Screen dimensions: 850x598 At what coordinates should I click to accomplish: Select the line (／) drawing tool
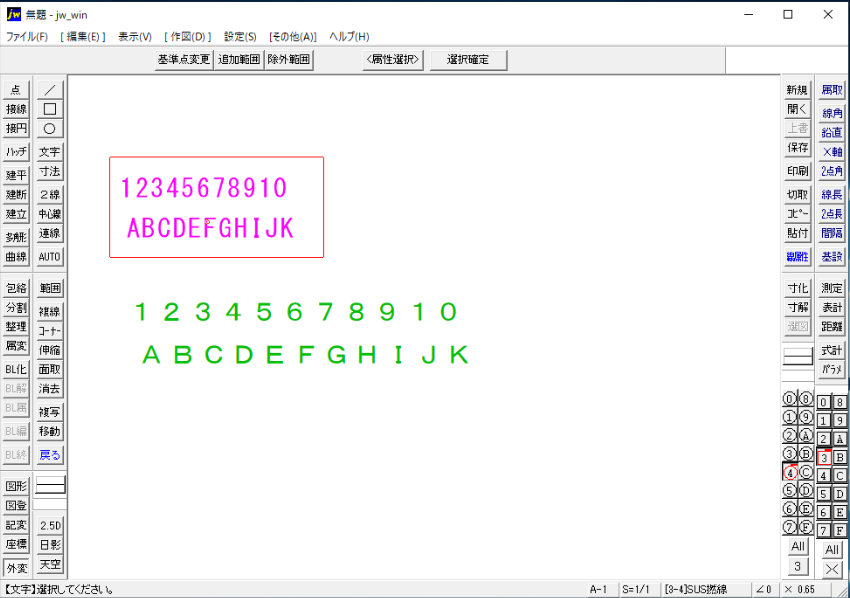click(x=49, y=89)
